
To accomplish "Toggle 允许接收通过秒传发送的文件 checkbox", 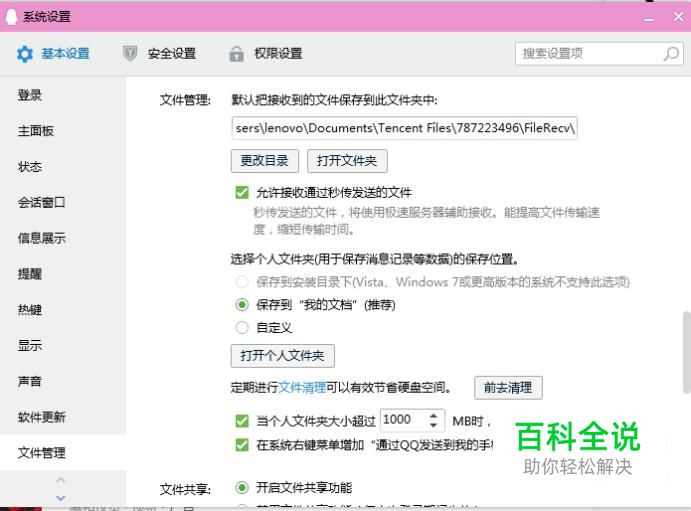I will (242, 193).
